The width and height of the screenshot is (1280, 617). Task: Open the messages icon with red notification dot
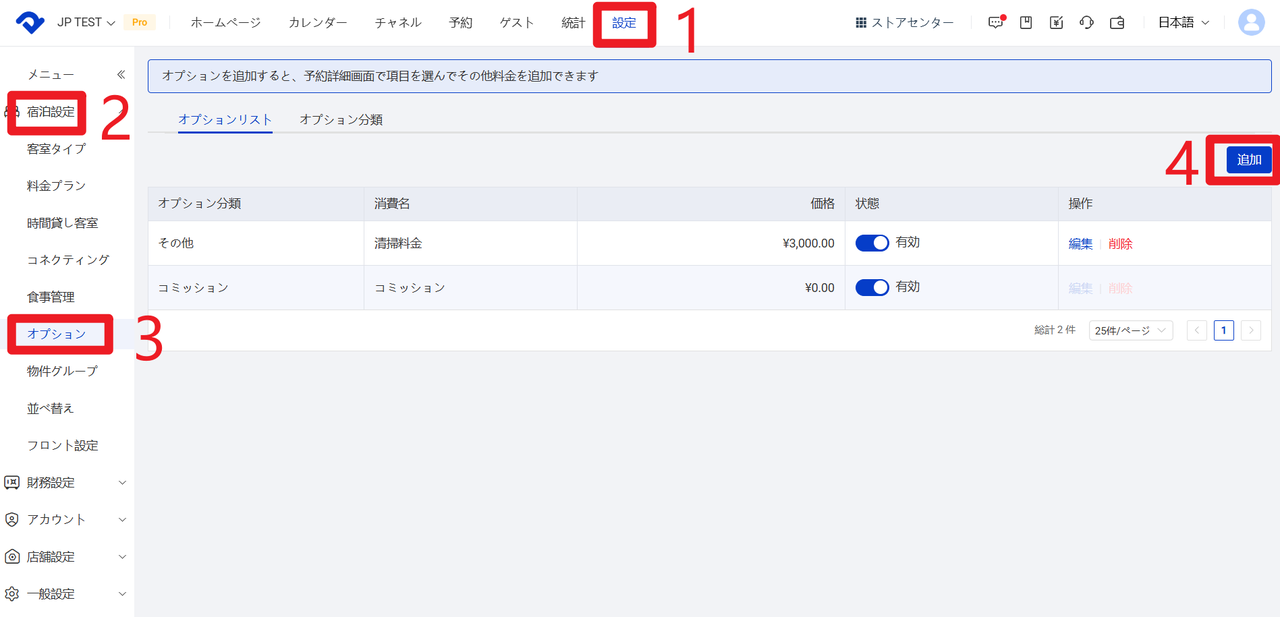point(995,23)
